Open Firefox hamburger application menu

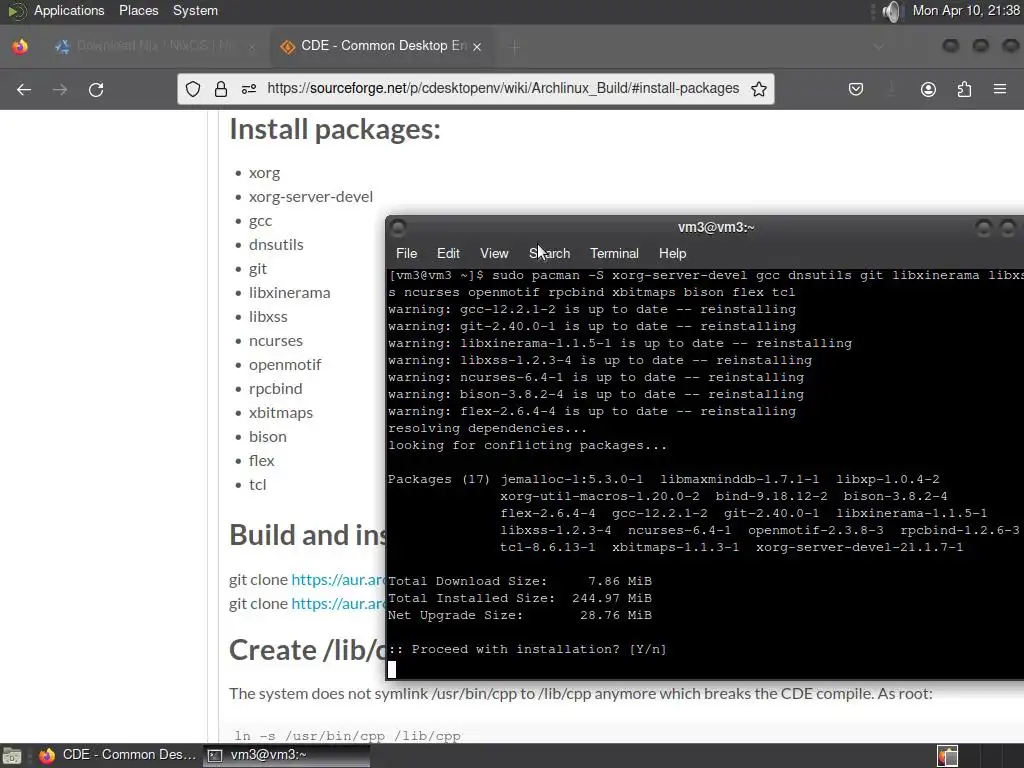coord(1000,89)
